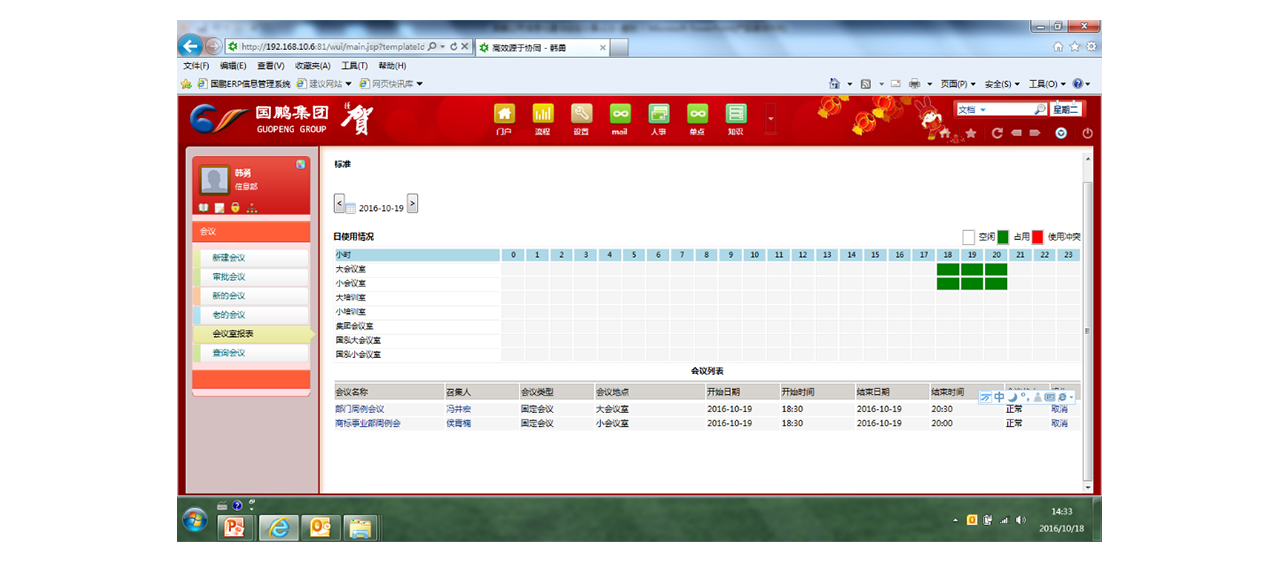
Task: Open the 查看(V) menu
Action: tap(270, 66)
